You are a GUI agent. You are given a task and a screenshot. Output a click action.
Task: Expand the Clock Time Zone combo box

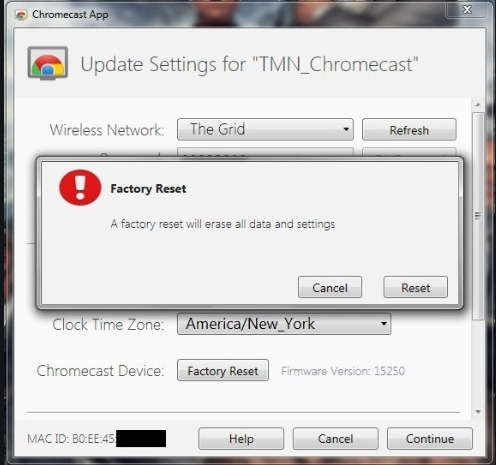point(284,324)
